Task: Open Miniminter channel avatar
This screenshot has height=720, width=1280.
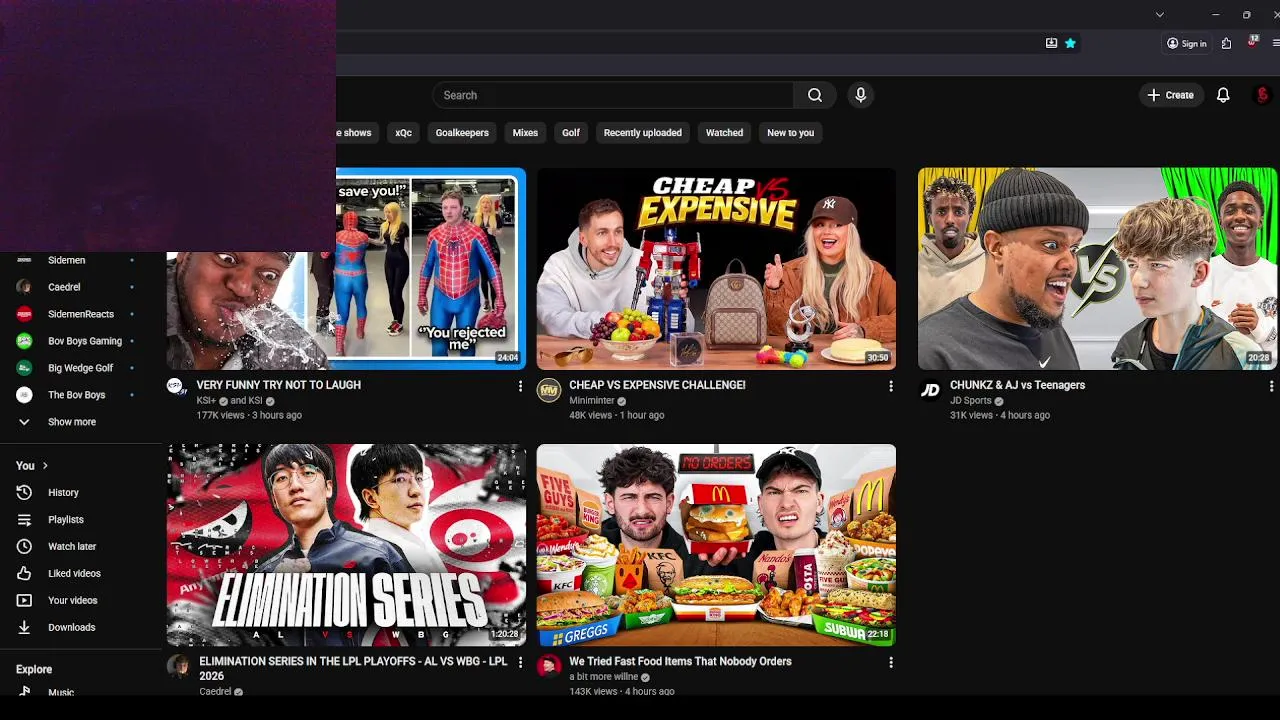Action: pos(548,390)
